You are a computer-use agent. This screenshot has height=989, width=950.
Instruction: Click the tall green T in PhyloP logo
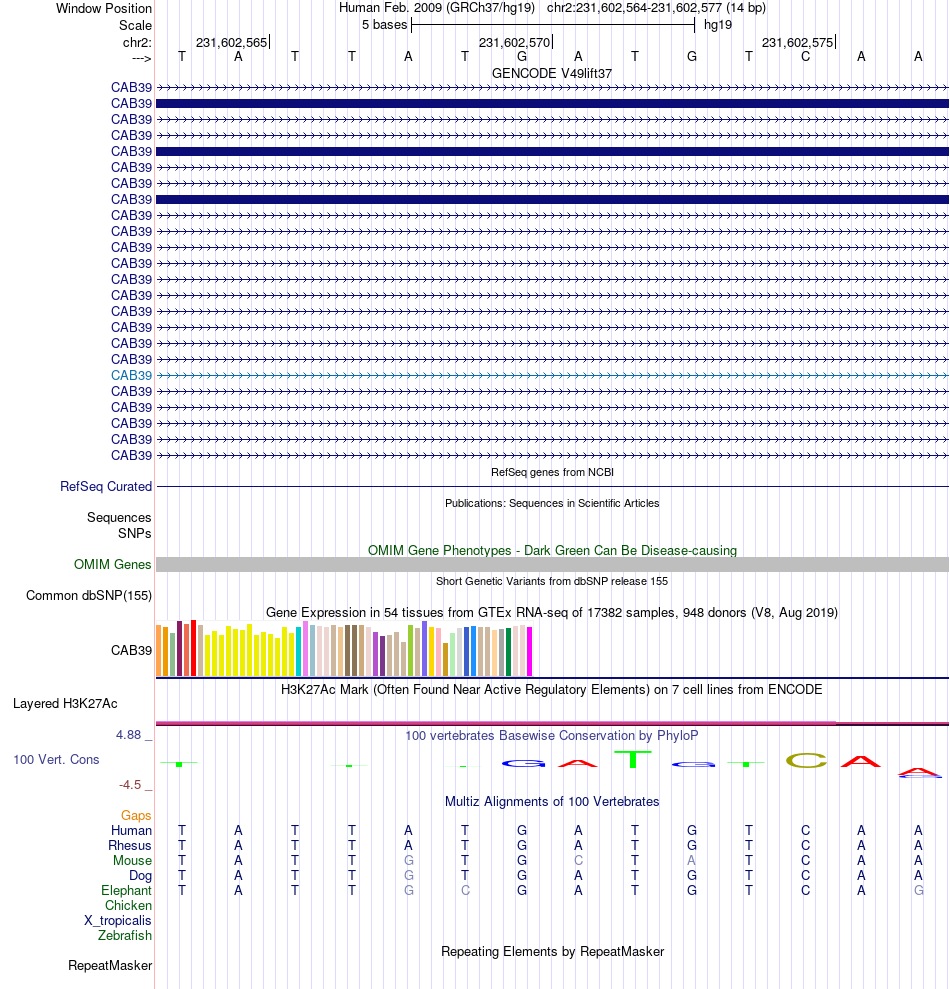[x=633, y=759]
